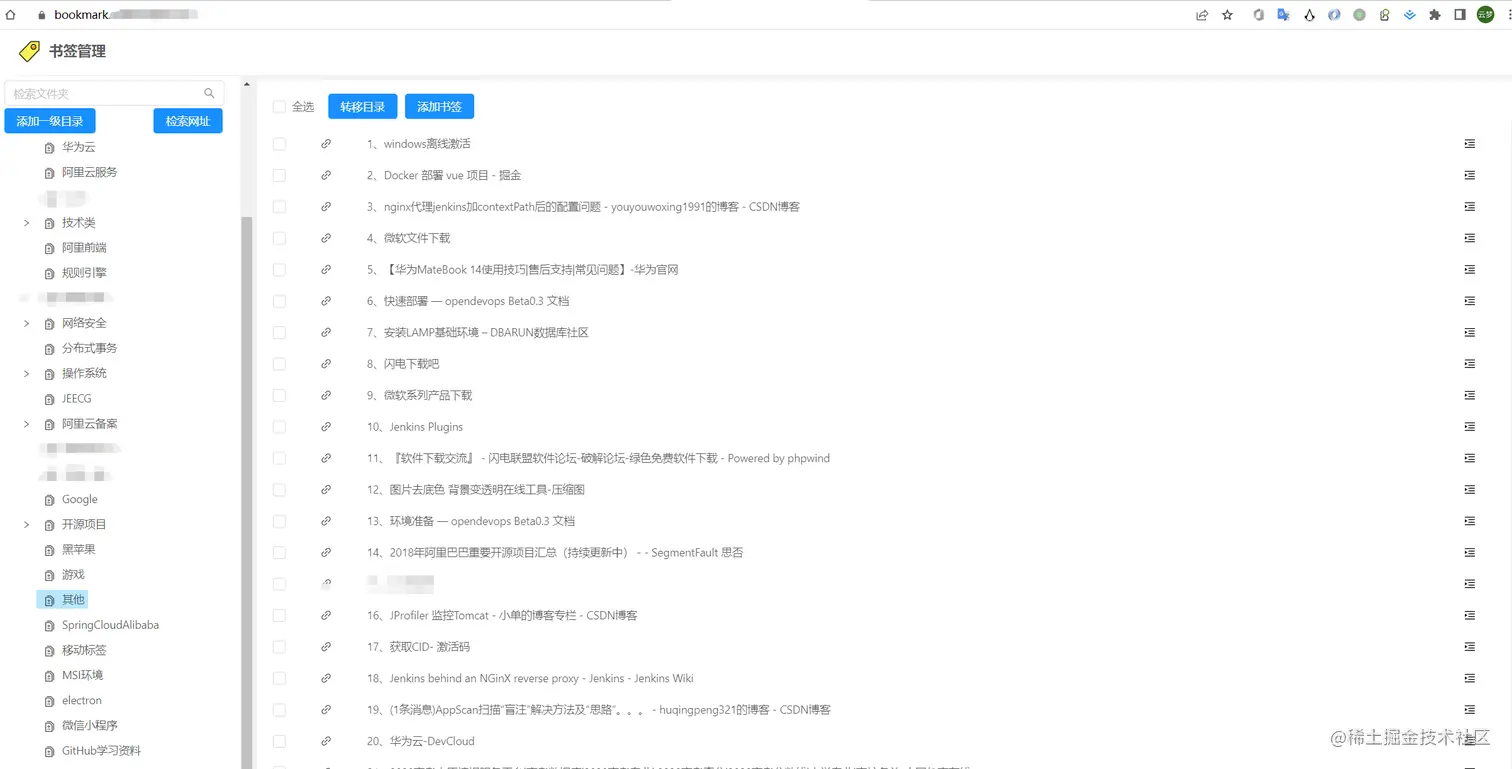
Task: Click the link icon beside 闪电下载吧
Action: click(x=326, y=364)
